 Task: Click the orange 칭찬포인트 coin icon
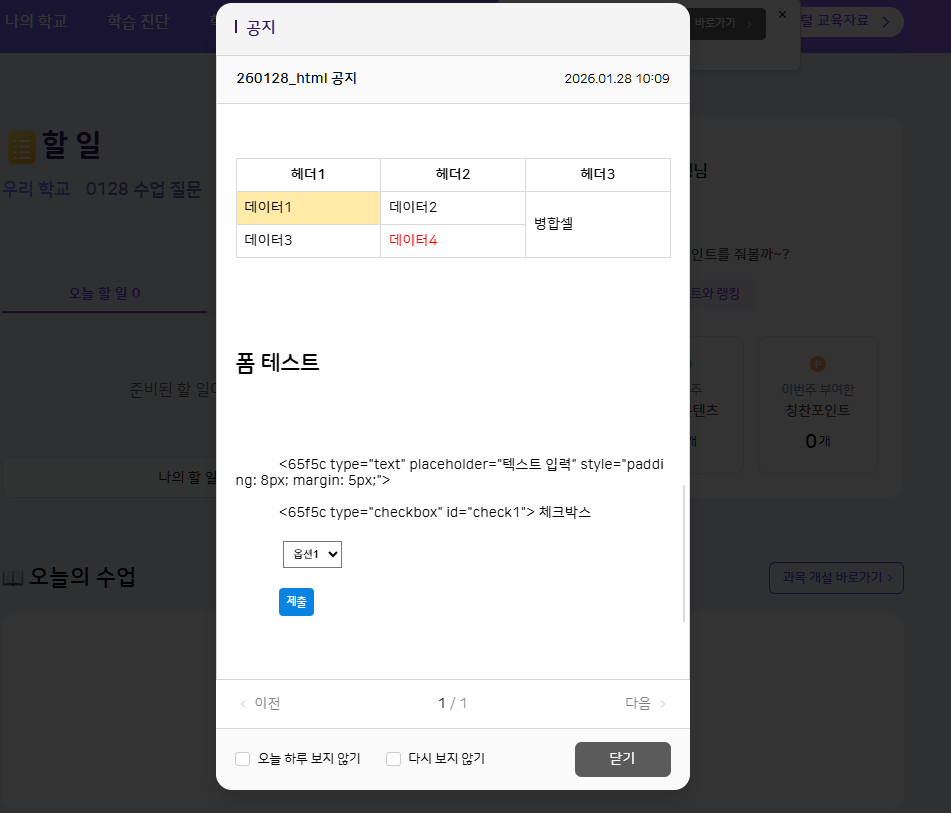tap(817, 364)
